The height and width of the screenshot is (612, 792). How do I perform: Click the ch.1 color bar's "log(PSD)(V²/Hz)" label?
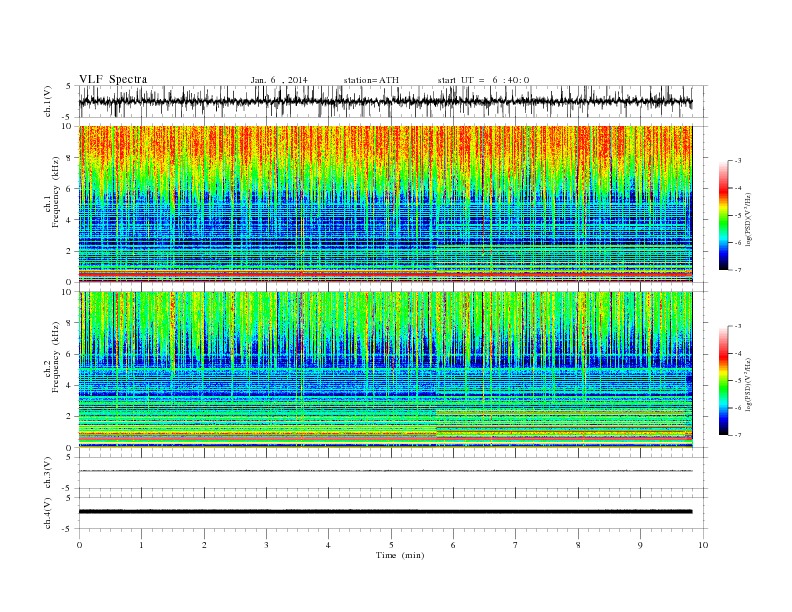pos(748,219)
